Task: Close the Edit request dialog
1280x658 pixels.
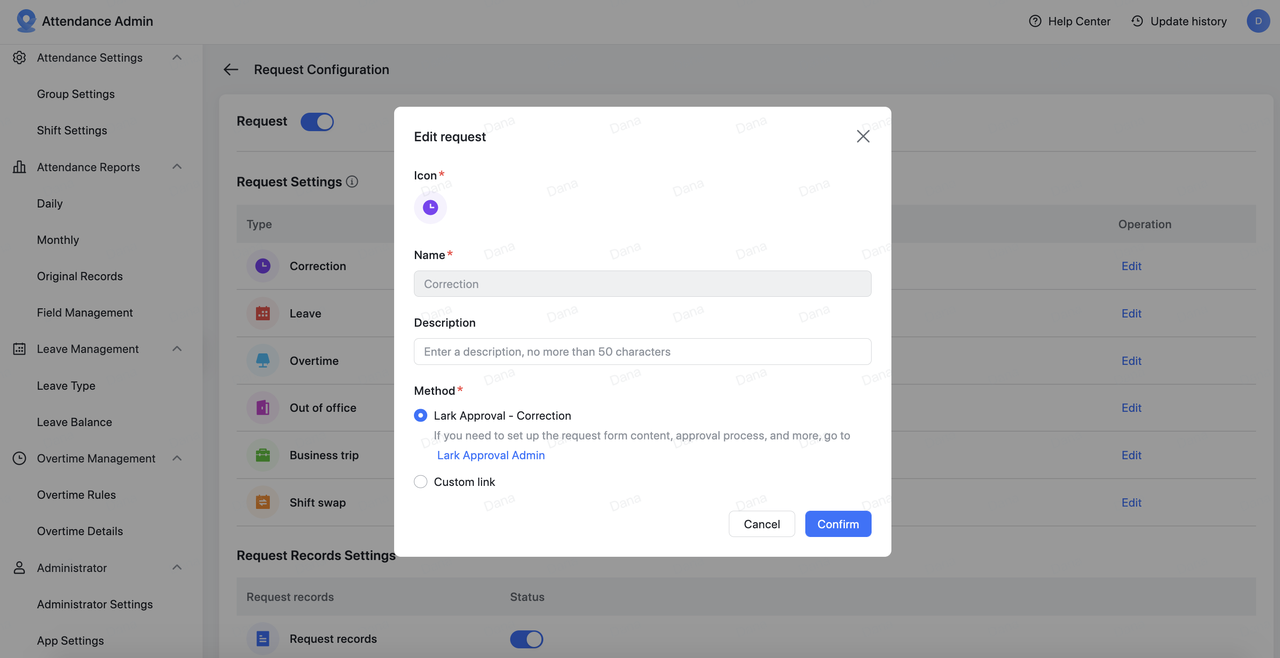Action: pos(863,136)
